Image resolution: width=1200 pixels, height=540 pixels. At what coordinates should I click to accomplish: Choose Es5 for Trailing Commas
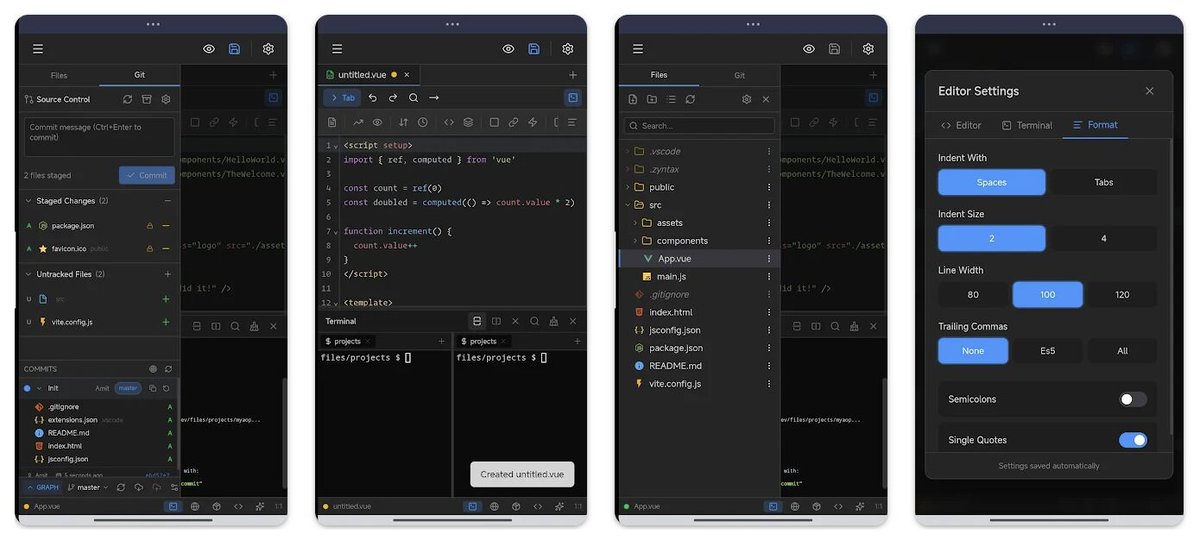[1048, 351]
